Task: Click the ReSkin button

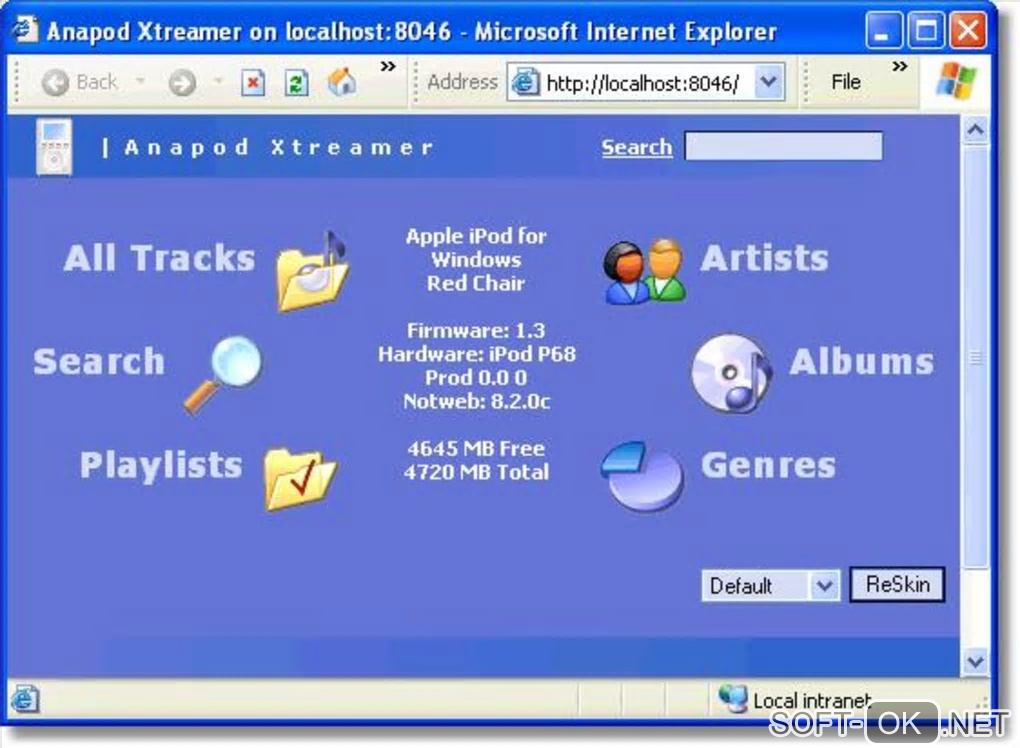Action: point(897,584)
